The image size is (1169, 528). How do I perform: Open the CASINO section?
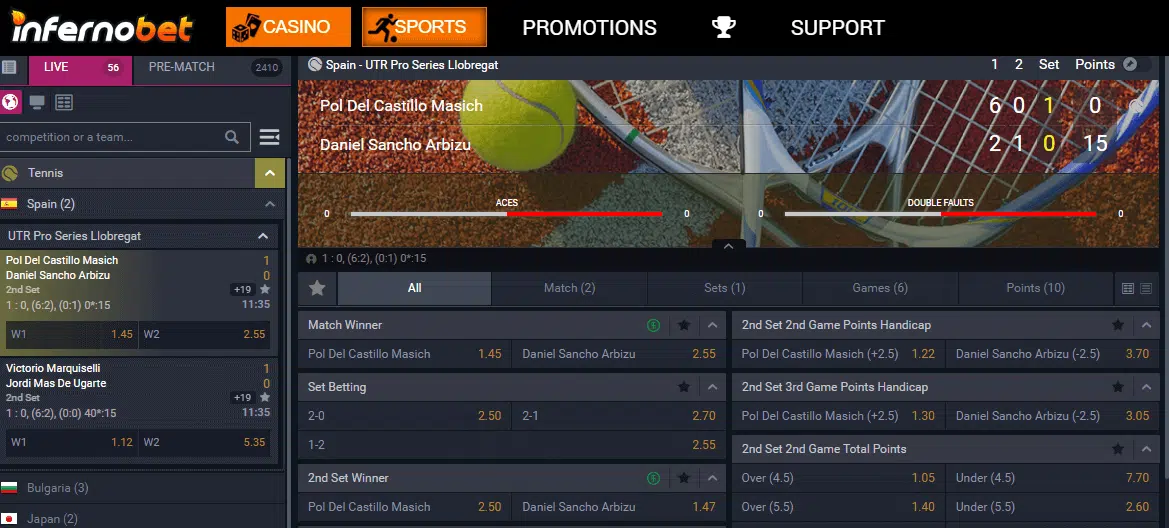(289, 28)
